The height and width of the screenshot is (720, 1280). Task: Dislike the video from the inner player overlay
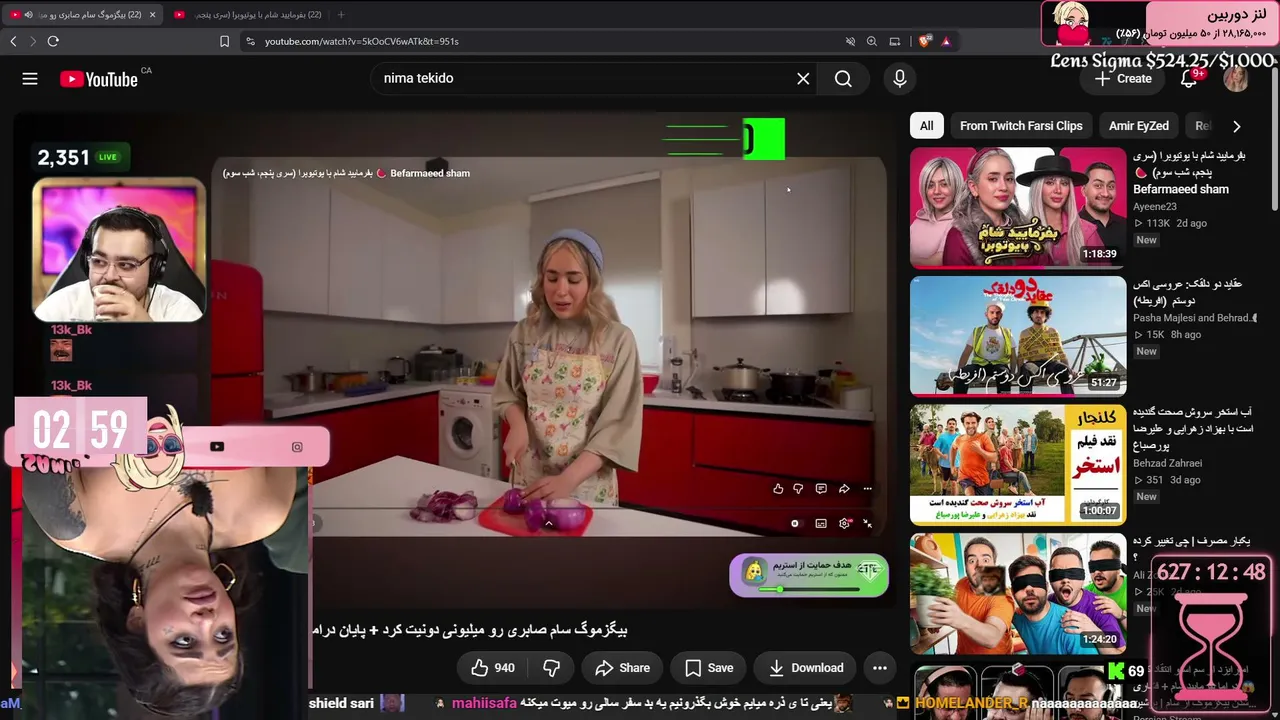798,489
